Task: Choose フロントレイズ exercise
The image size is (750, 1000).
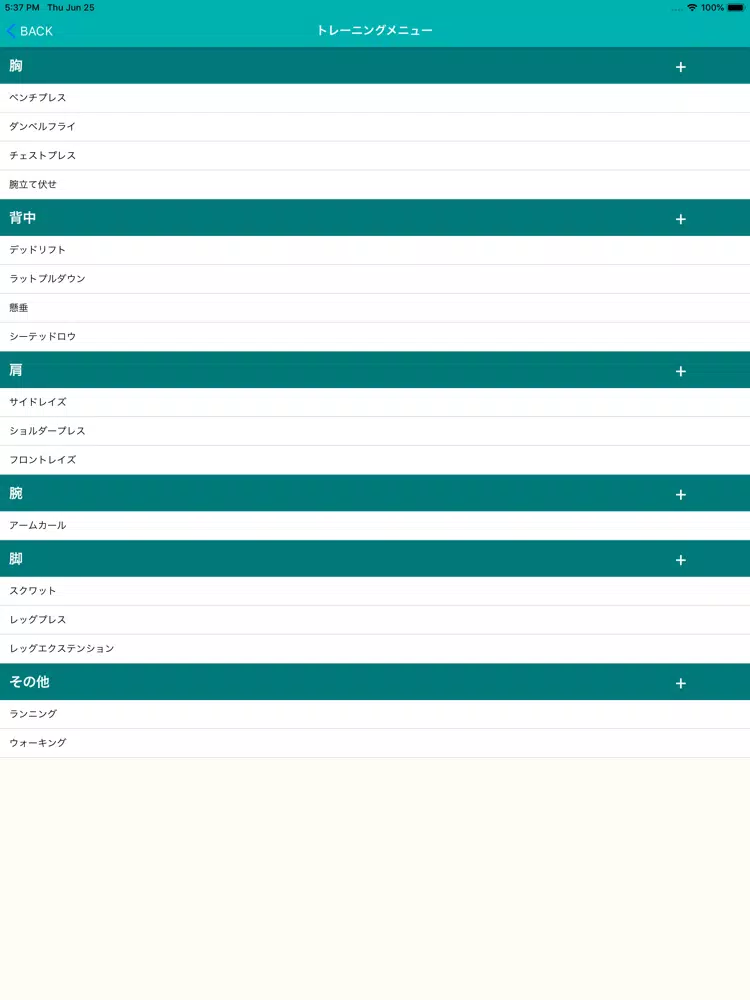Action: pos(375,460)
